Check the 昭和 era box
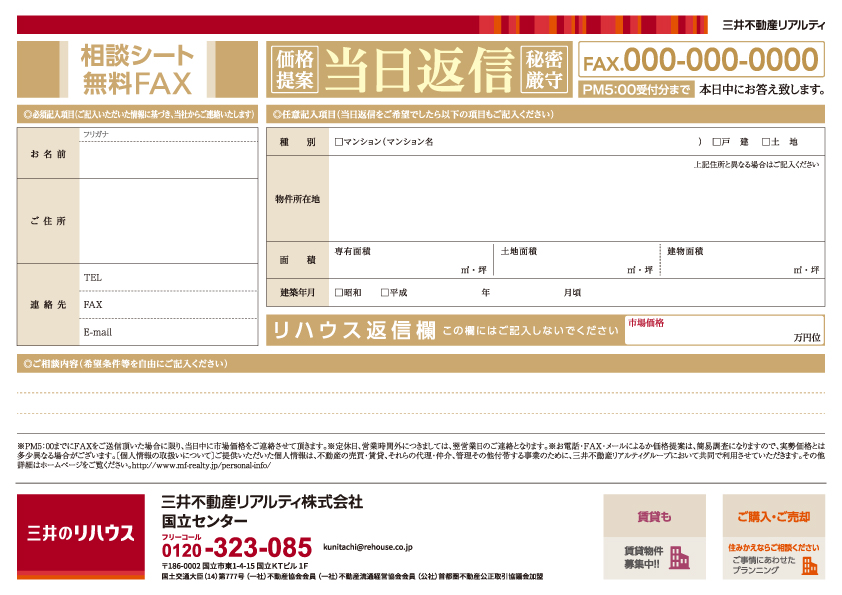Image resolution: width=842 pixels, height=595 pixels. [338, 293]
